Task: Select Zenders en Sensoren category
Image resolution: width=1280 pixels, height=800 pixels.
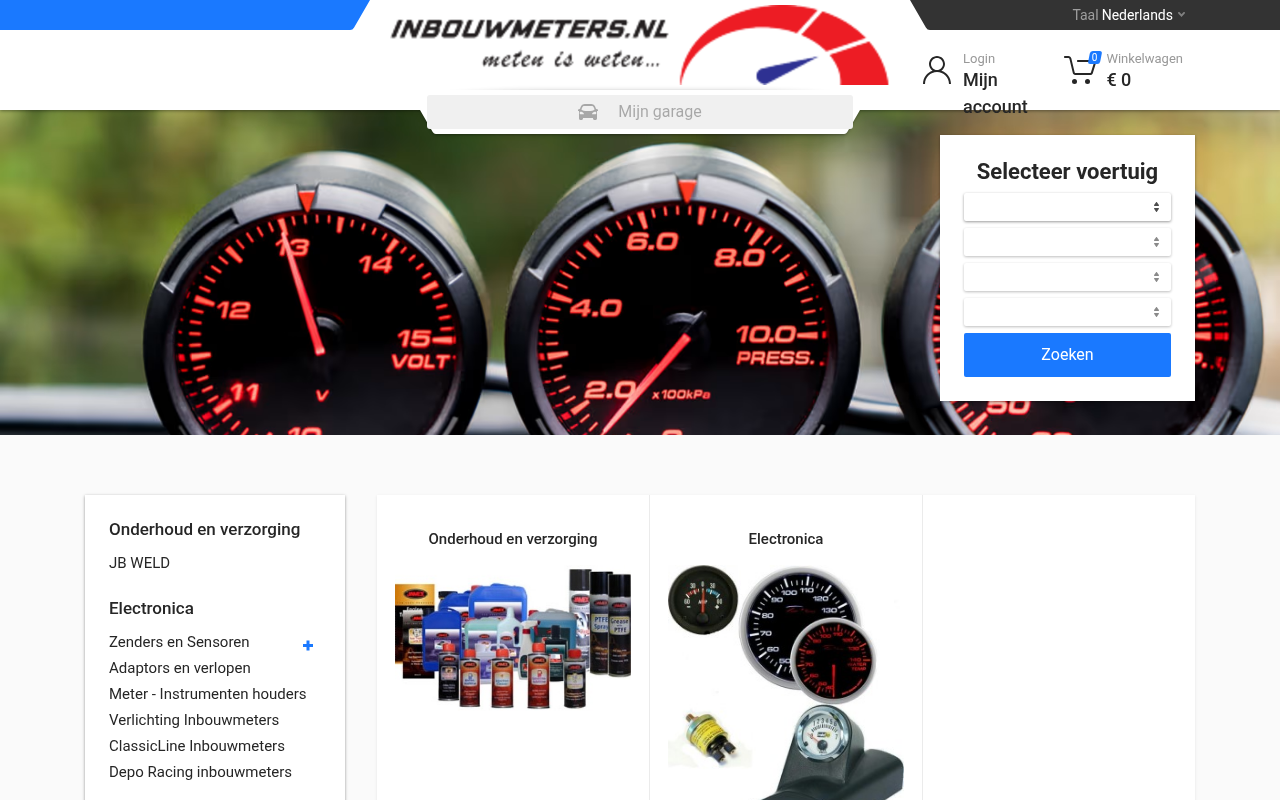Action: pyautogui.click(x=179, y=642)
